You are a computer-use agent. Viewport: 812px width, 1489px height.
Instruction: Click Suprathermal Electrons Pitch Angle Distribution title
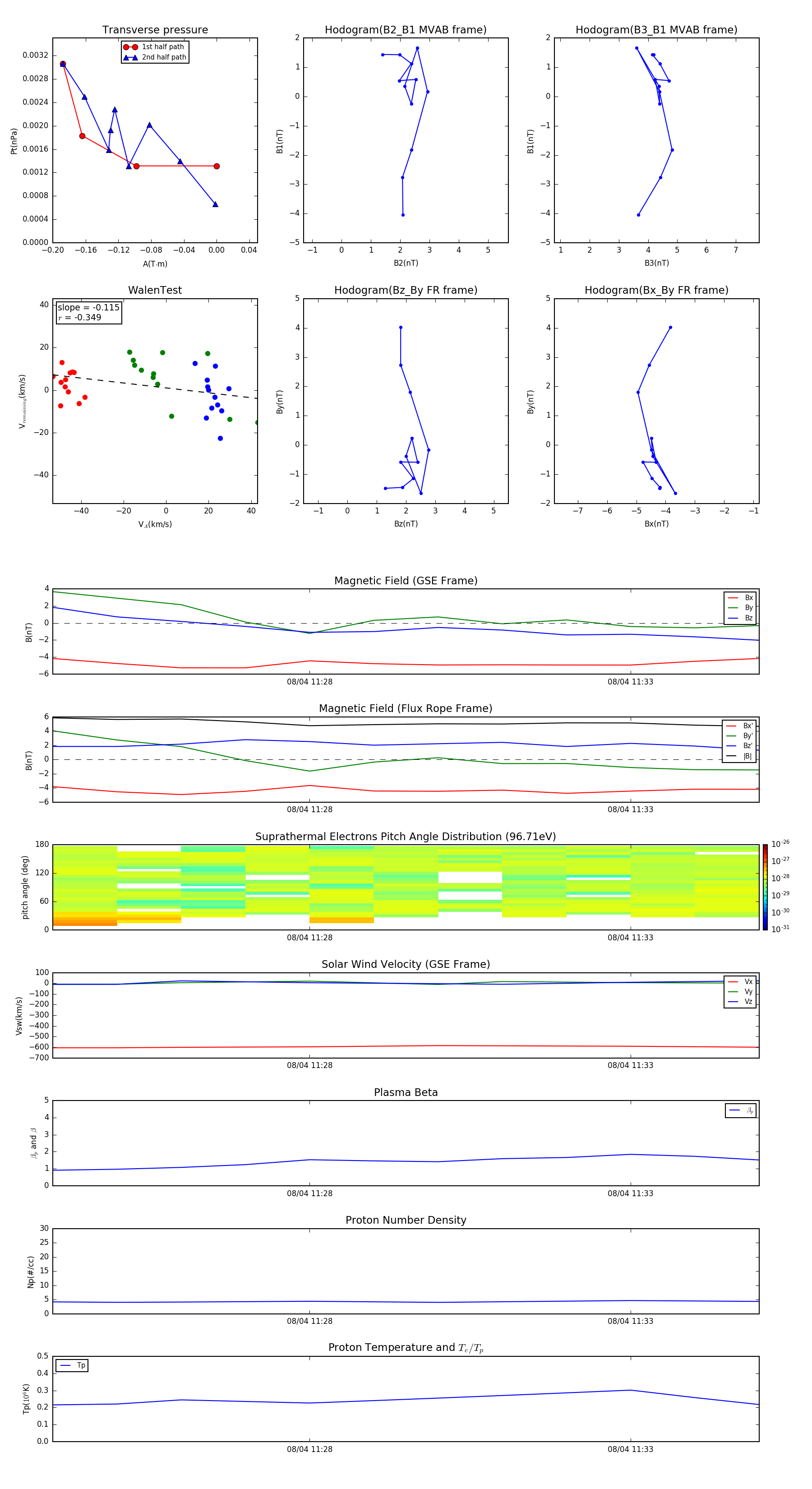coord(406,837)
